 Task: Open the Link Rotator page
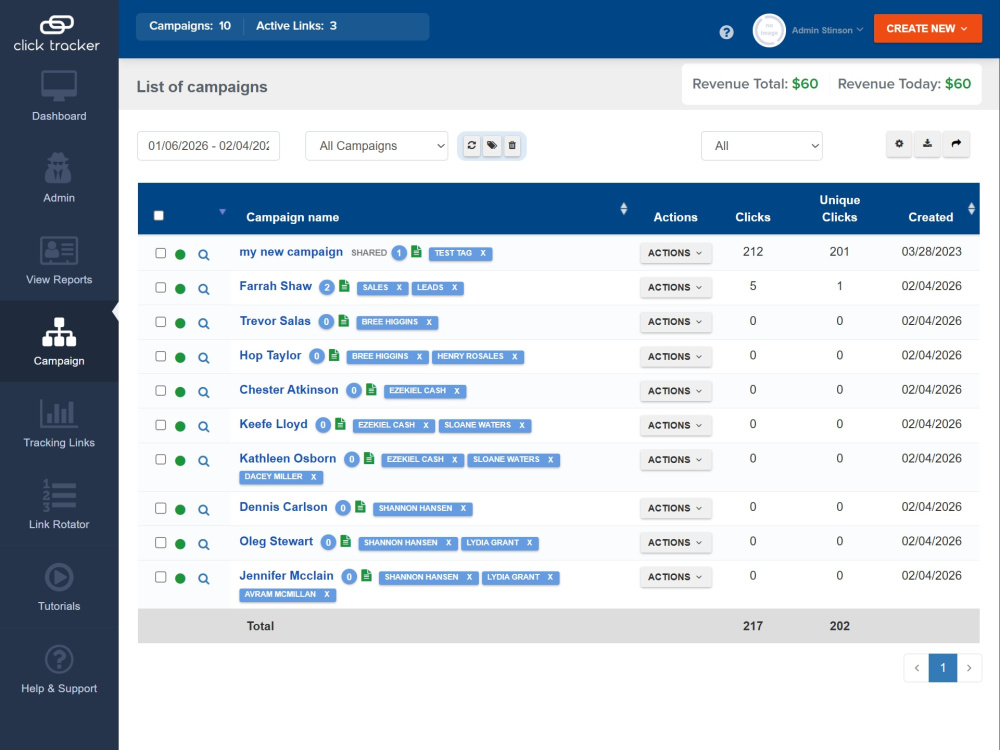[59, 504]
